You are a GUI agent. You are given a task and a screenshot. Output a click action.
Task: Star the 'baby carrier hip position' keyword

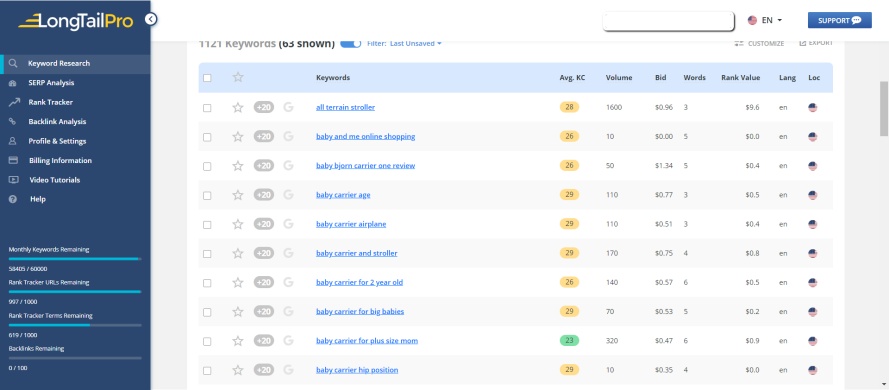click(238, 370)
